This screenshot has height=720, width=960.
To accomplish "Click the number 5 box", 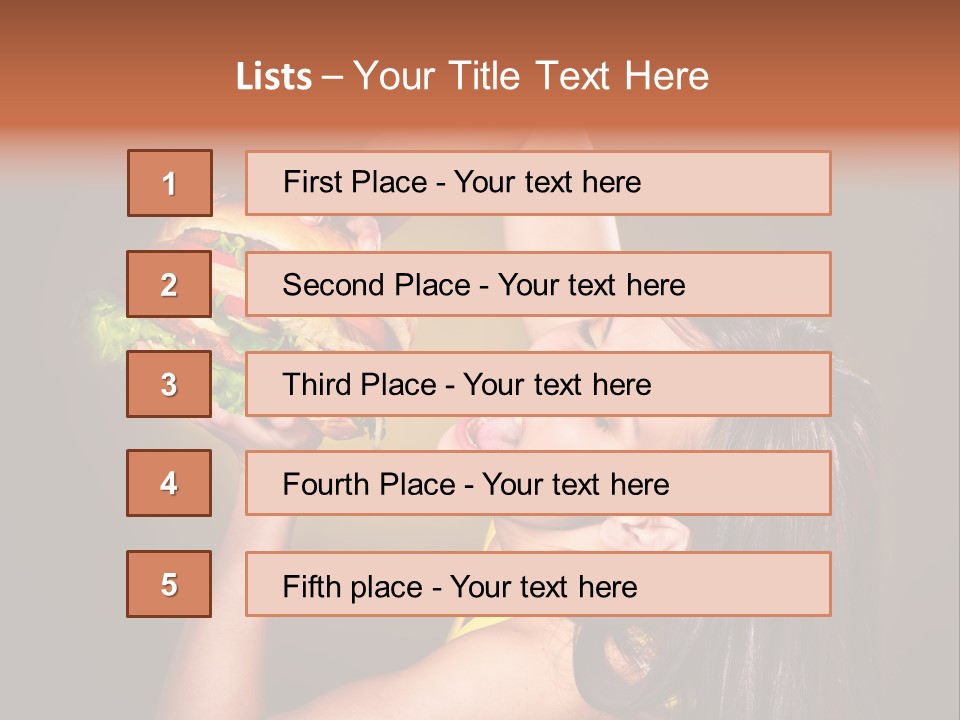I will (169, 584).
